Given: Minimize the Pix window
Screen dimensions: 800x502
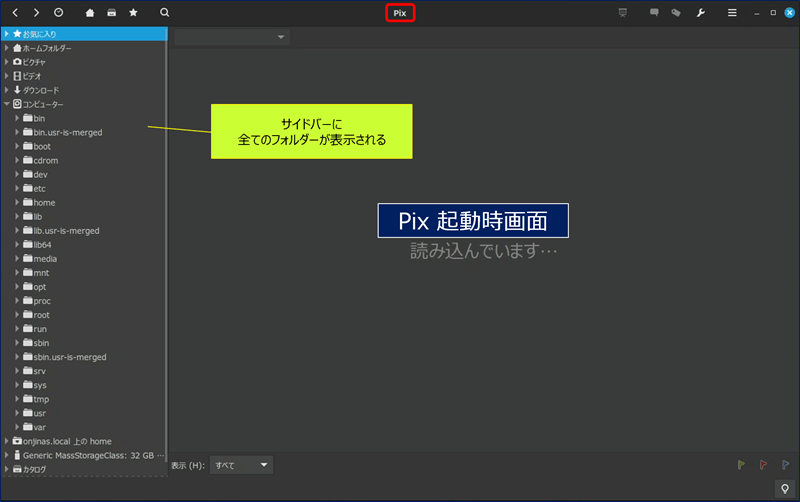Looking at the screenshot, I should (757, 13).
